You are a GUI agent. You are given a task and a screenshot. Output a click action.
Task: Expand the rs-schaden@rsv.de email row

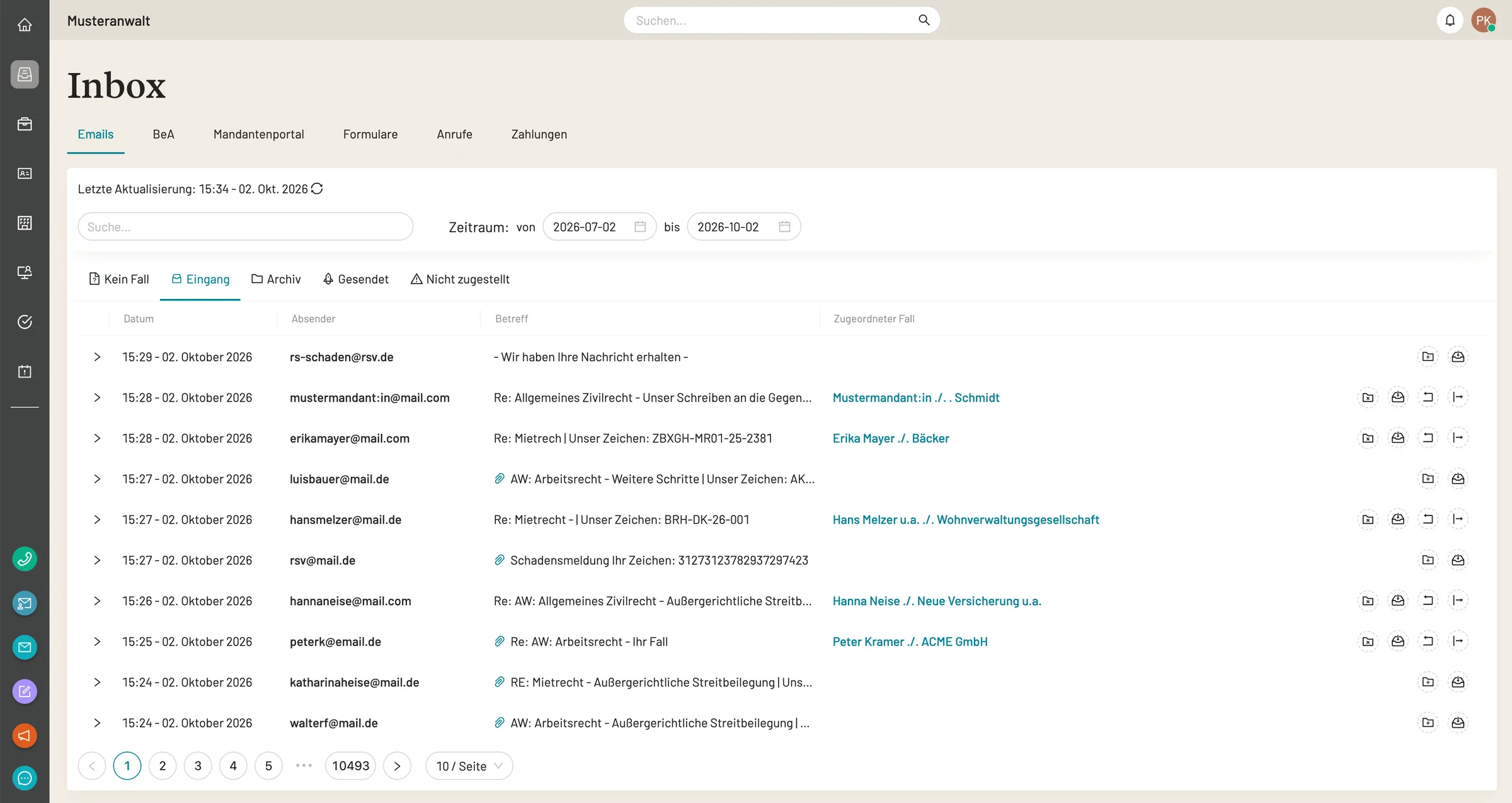pyautogui.click(x=97, y=357)
